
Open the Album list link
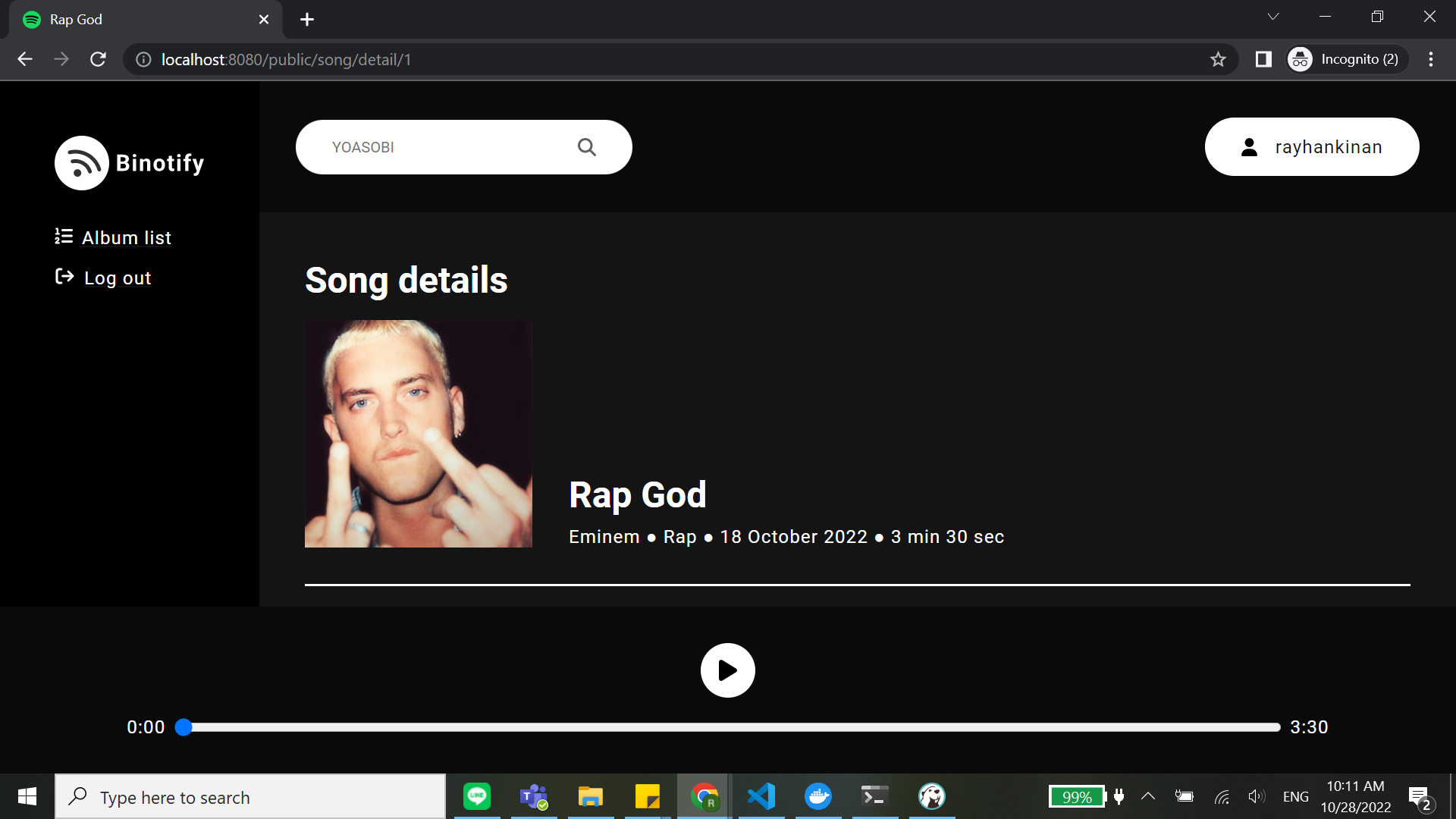127,238
